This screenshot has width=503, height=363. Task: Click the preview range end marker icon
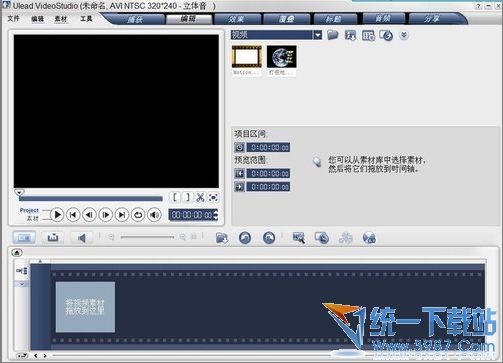(x=239, y=186)
